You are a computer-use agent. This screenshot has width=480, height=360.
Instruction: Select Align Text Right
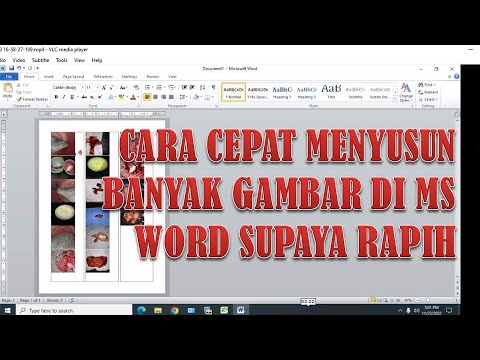pyautogui.click(x=163, y=97)
